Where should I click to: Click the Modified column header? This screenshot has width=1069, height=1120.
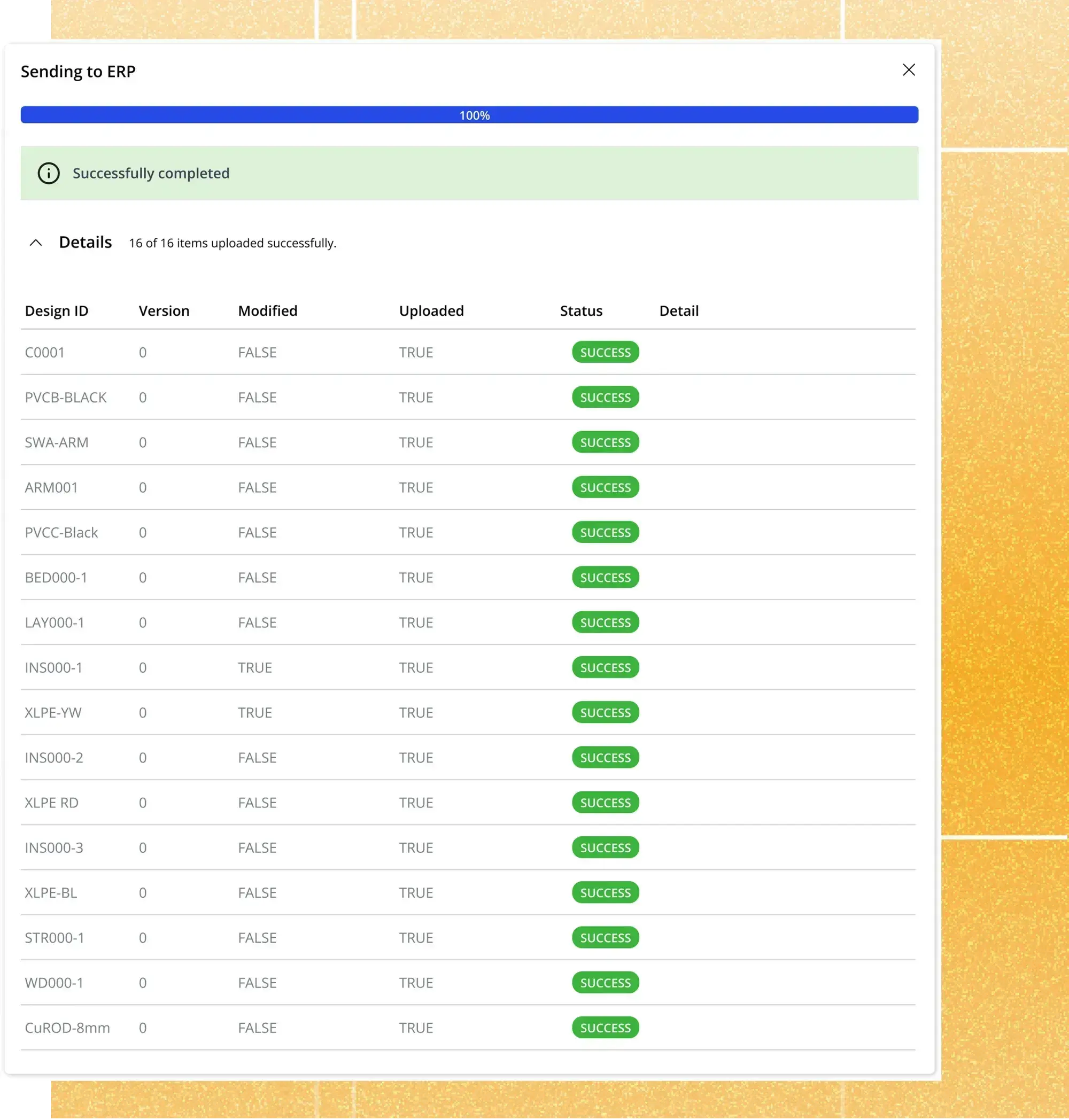click(x=267, y=311)
